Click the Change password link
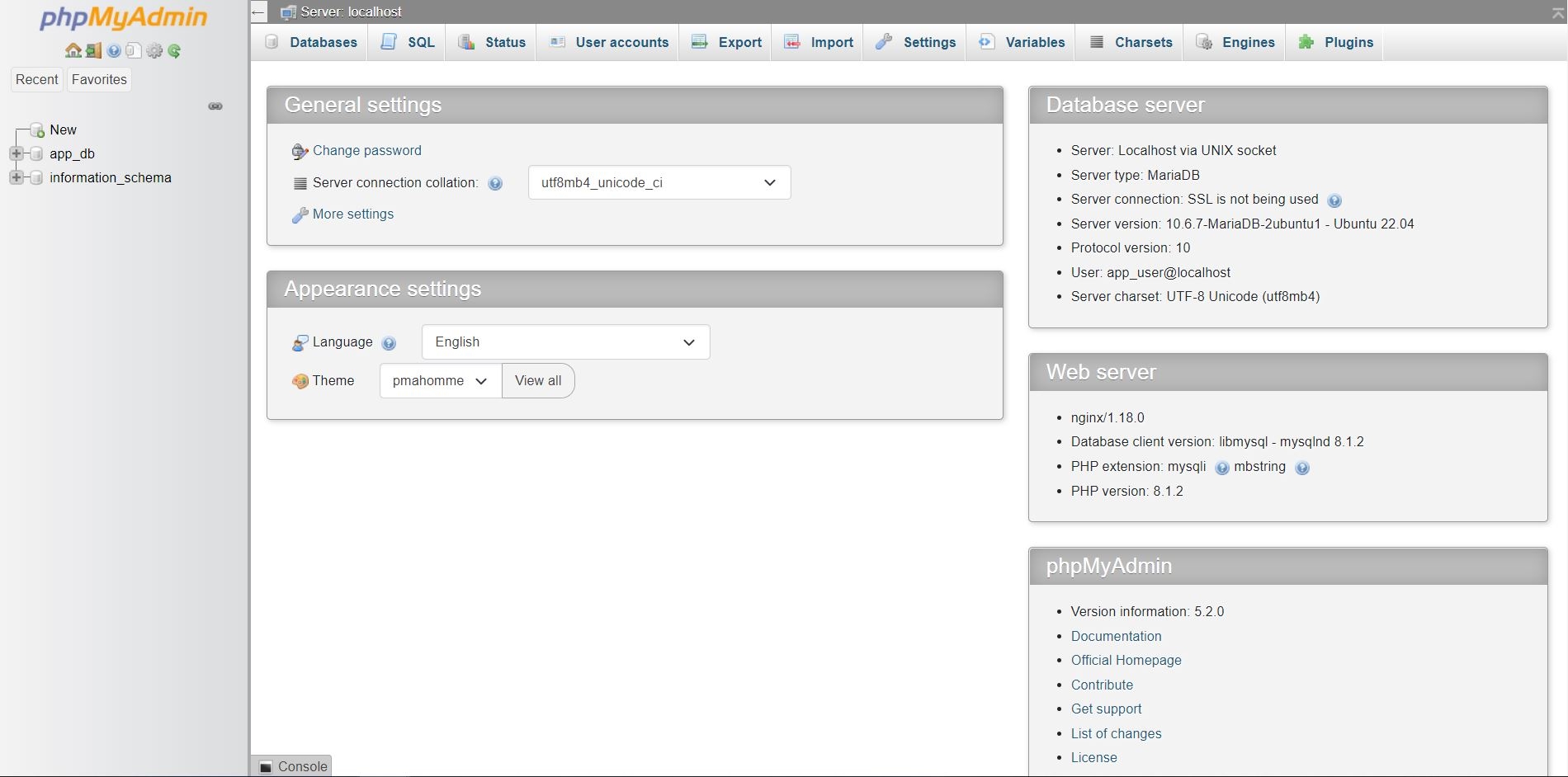This screenshot has width=1568, height=777. tap(366, 151)
